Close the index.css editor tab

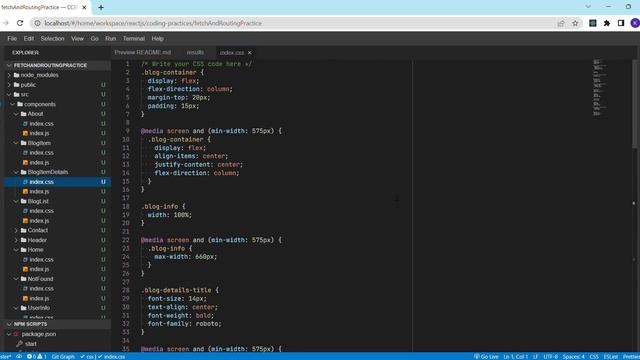click(x=249, y=53)
